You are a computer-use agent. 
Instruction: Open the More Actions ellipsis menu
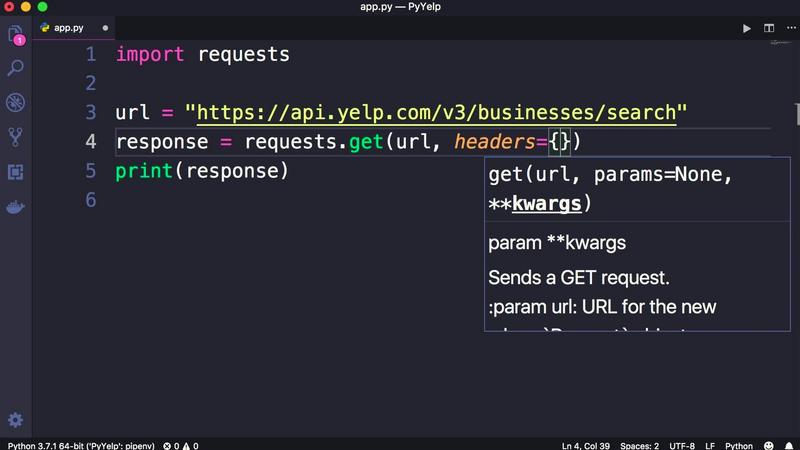[791, 28]
